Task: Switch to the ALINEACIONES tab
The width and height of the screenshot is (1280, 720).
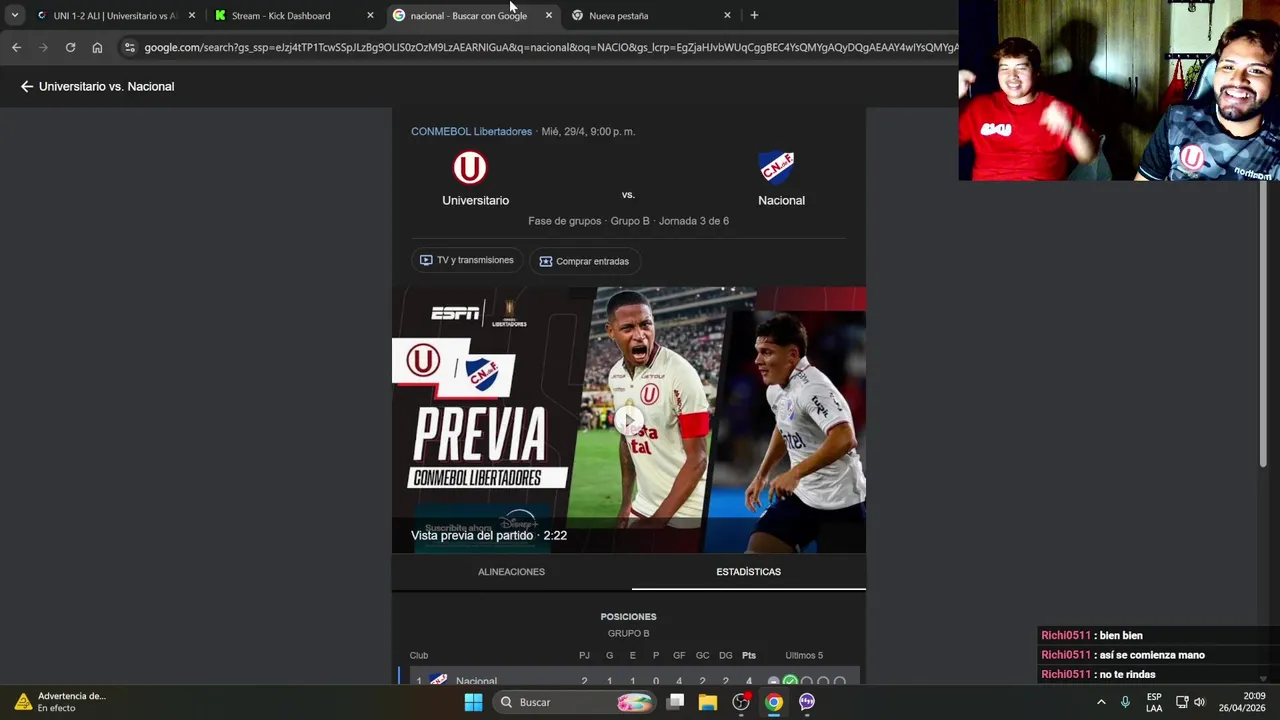Action: (511, 572)
